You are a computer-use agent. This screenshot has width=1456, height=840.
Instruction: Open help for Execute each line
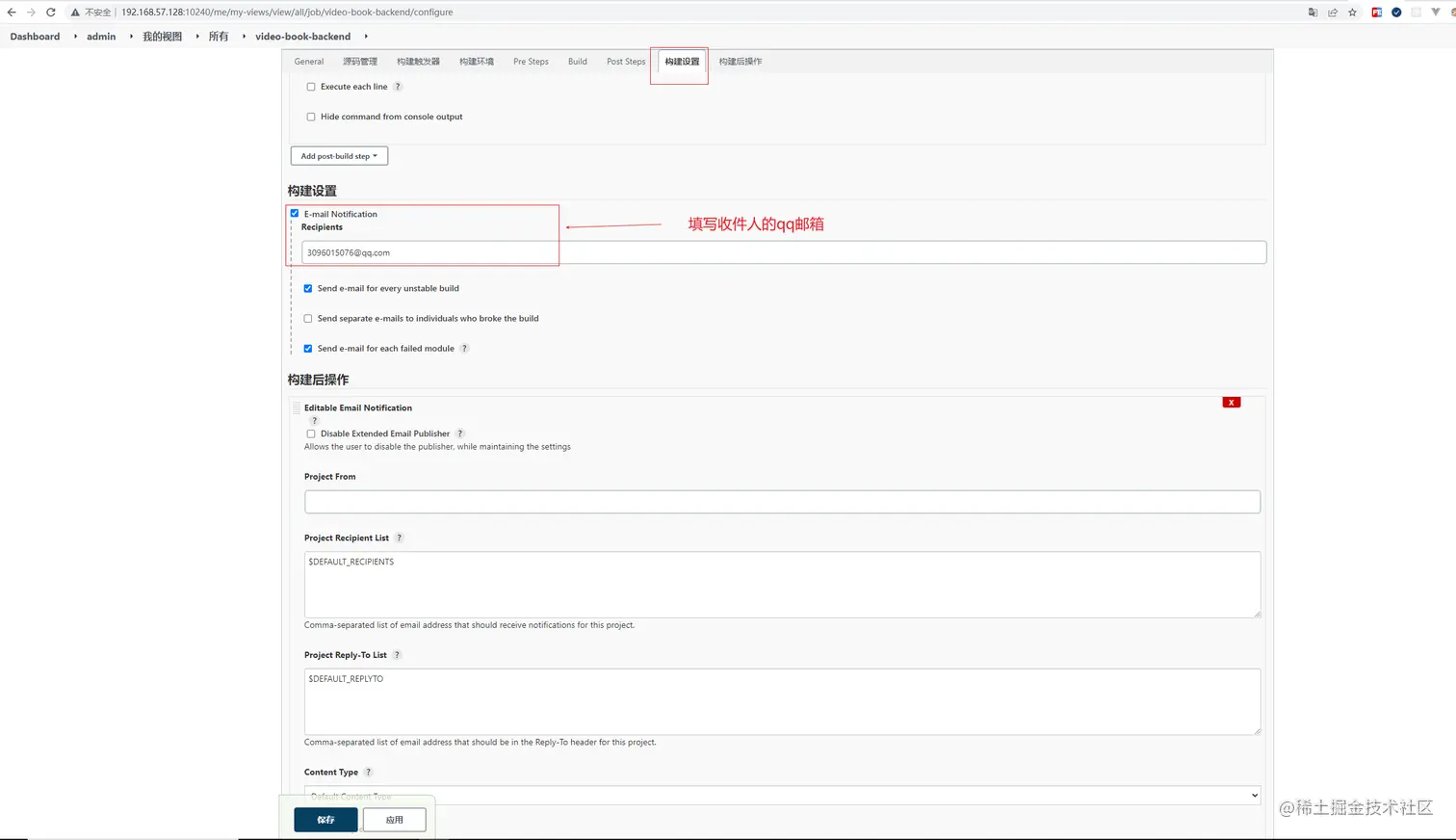pos(398,87)
